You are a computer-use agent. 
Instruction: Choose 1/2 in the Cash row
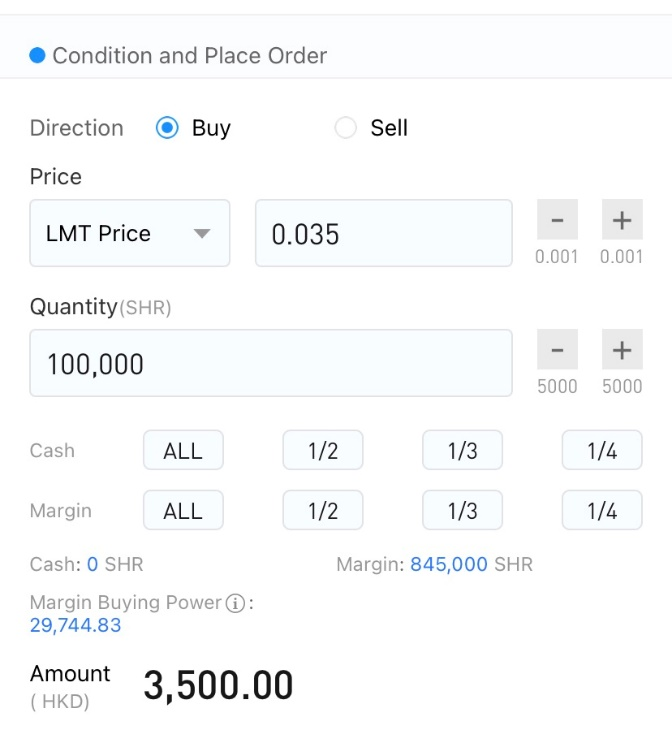coord(323,450)
